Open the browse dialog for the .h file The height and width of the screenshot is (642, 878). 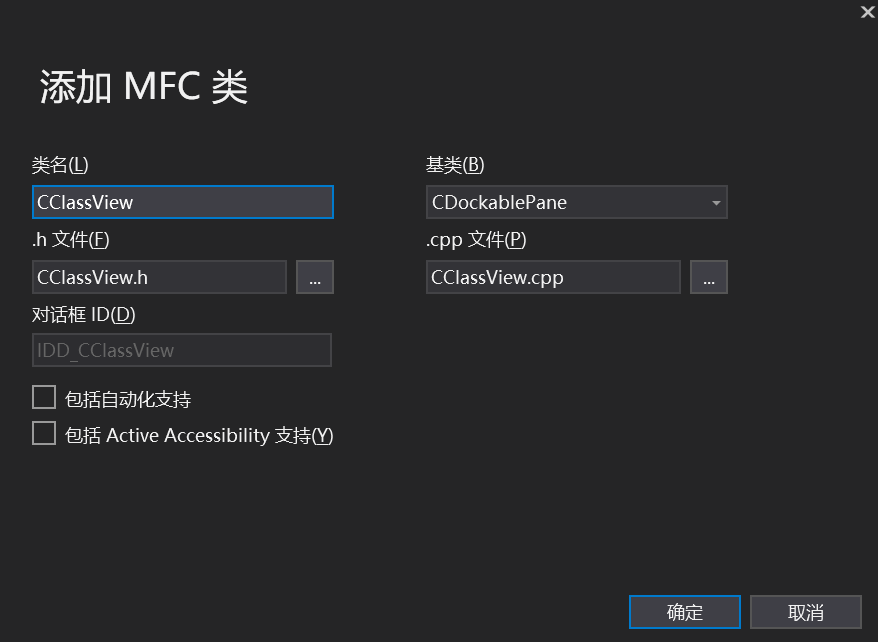coord(315,277)
